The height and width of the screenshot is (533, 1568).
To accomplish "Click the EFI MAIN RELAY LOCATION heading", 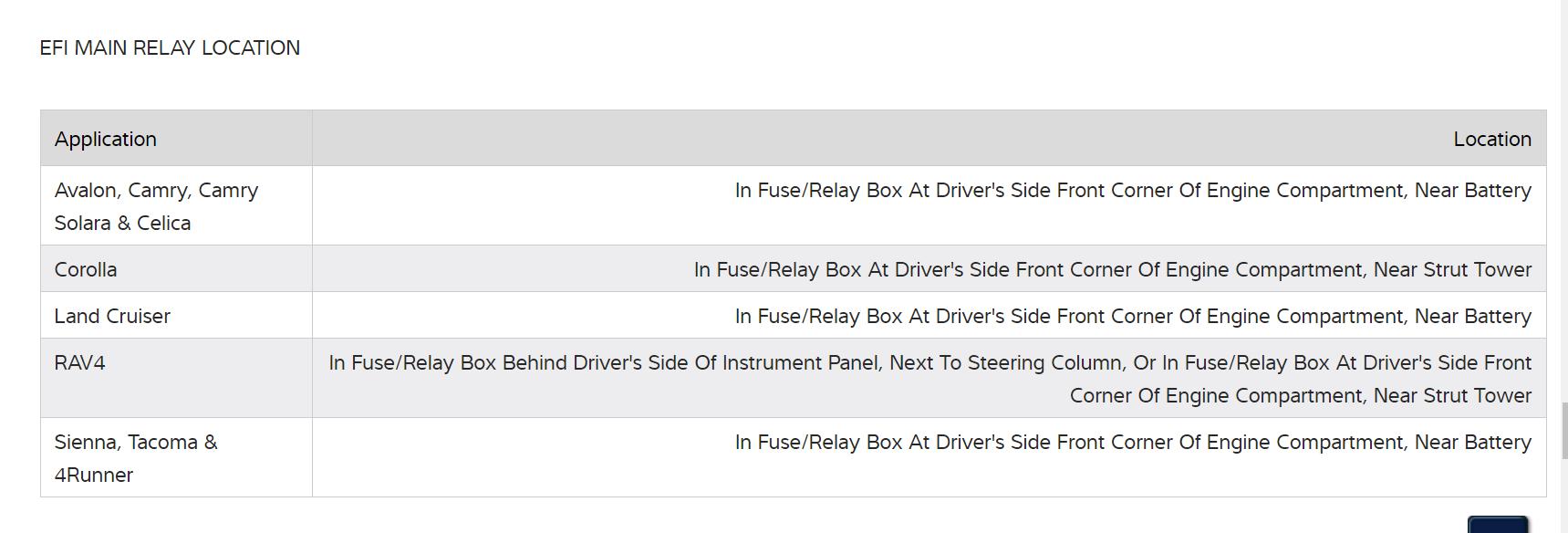I will tap(170, 48).
